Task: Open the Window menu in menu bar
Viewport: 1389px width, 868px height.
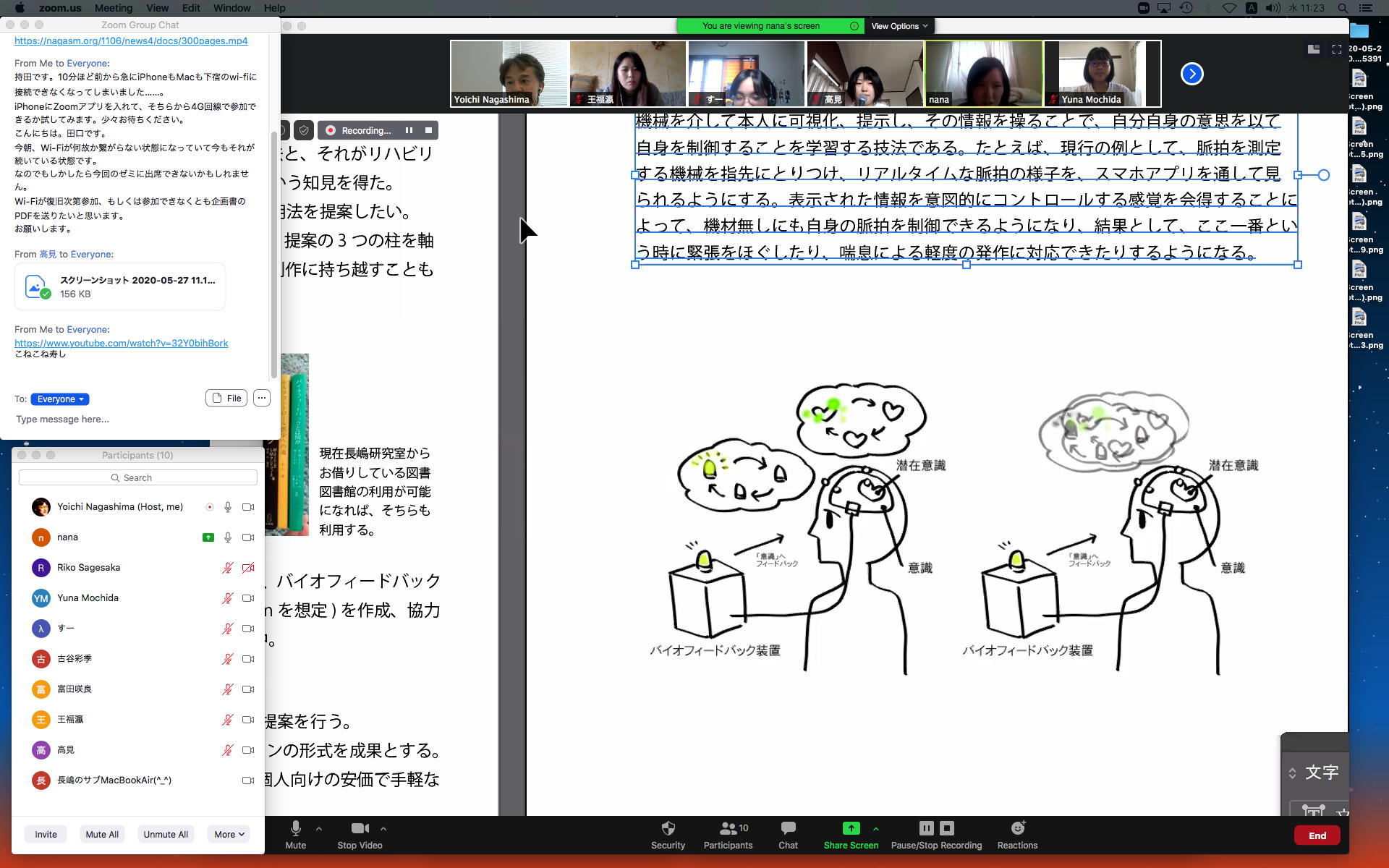Action: point(231,8)
